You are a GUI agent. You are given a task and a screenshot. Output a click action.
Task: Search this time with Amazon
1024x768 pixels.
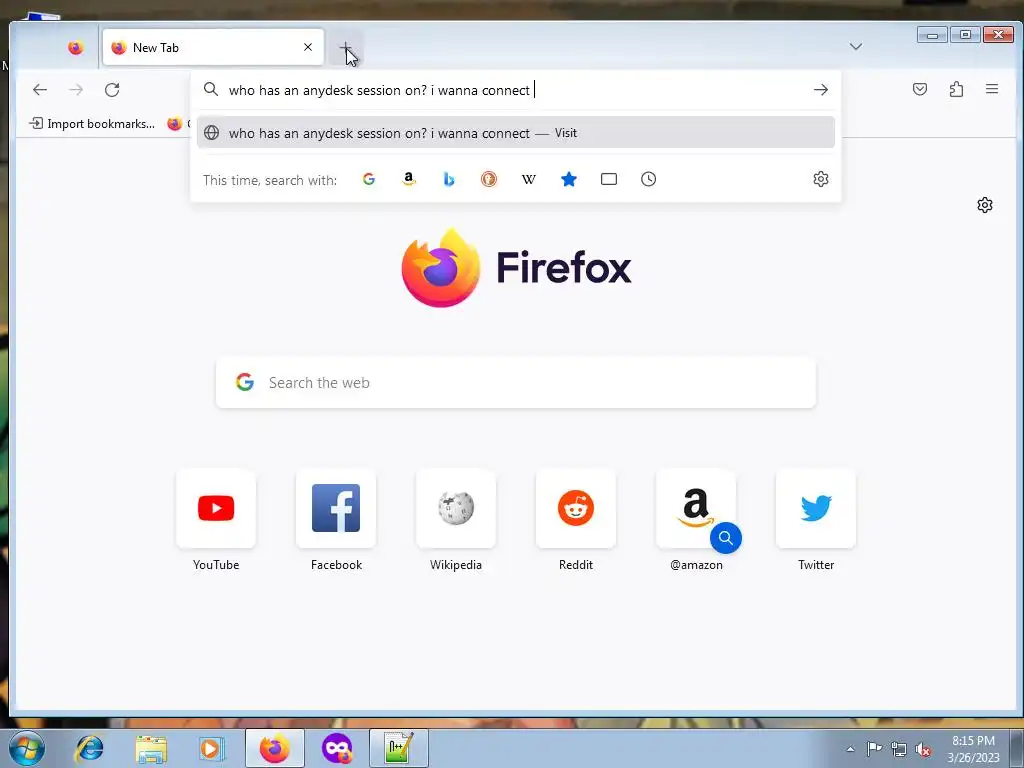click(x=409, y=179)
